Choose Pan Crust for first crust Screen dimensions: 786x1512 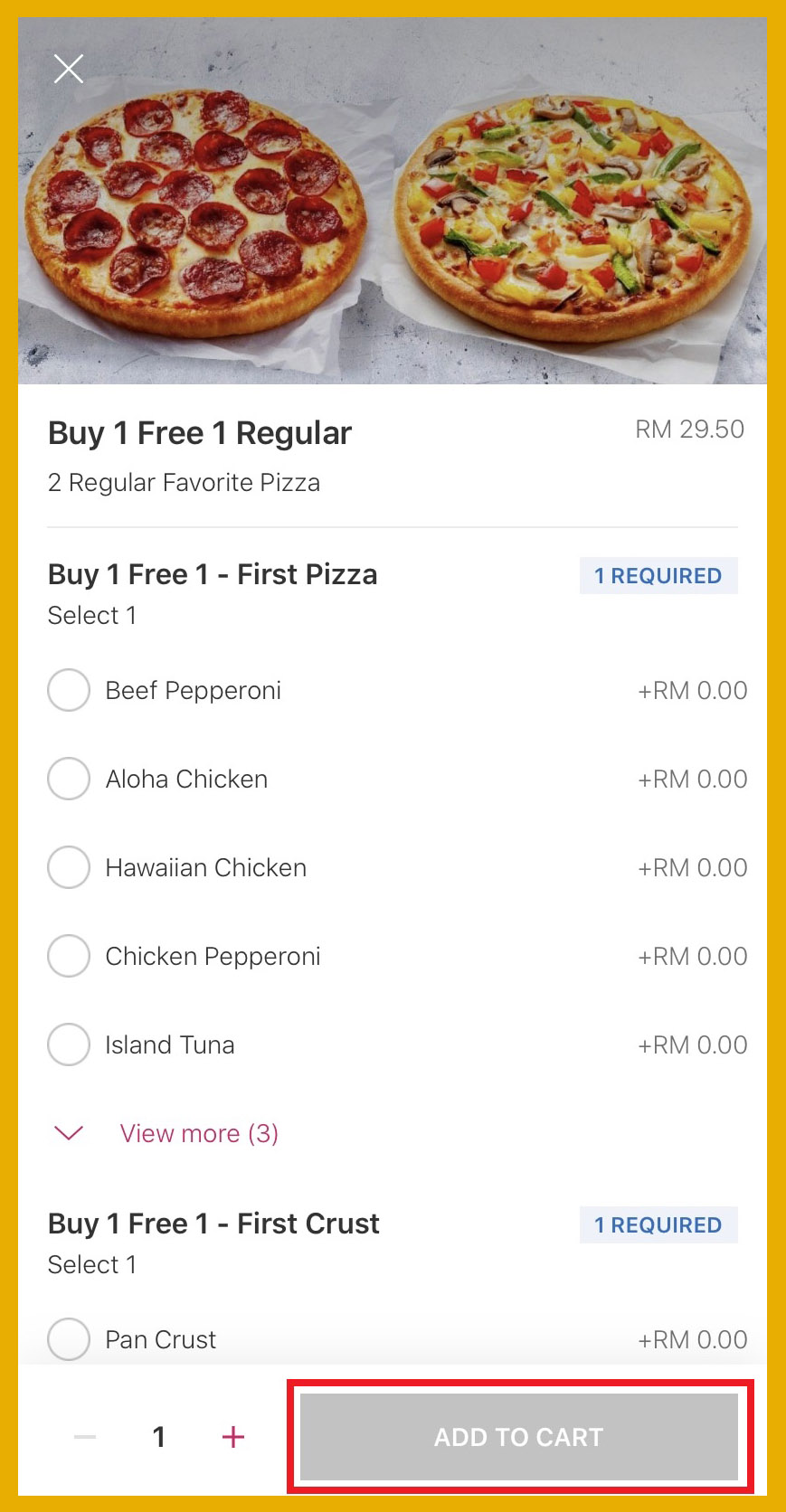[x=69, y=1339]
